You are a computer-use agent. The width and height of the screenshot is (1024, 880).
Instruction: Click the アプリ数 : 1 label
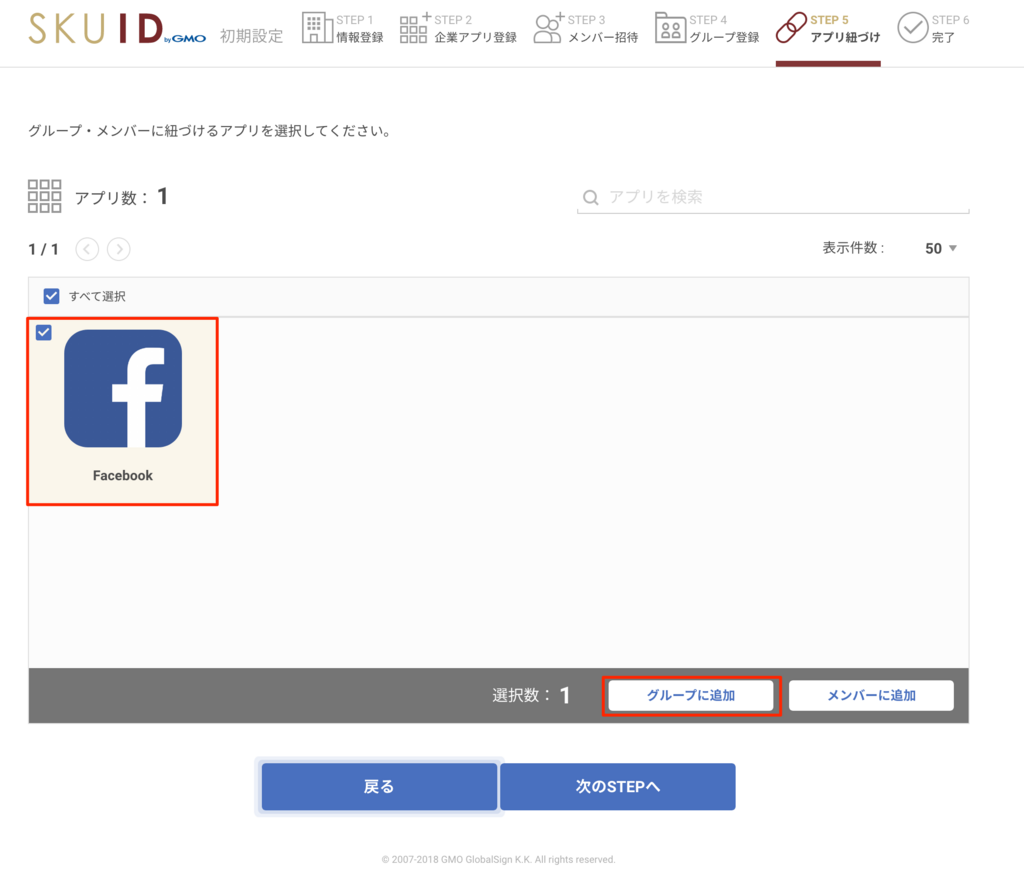121,196
